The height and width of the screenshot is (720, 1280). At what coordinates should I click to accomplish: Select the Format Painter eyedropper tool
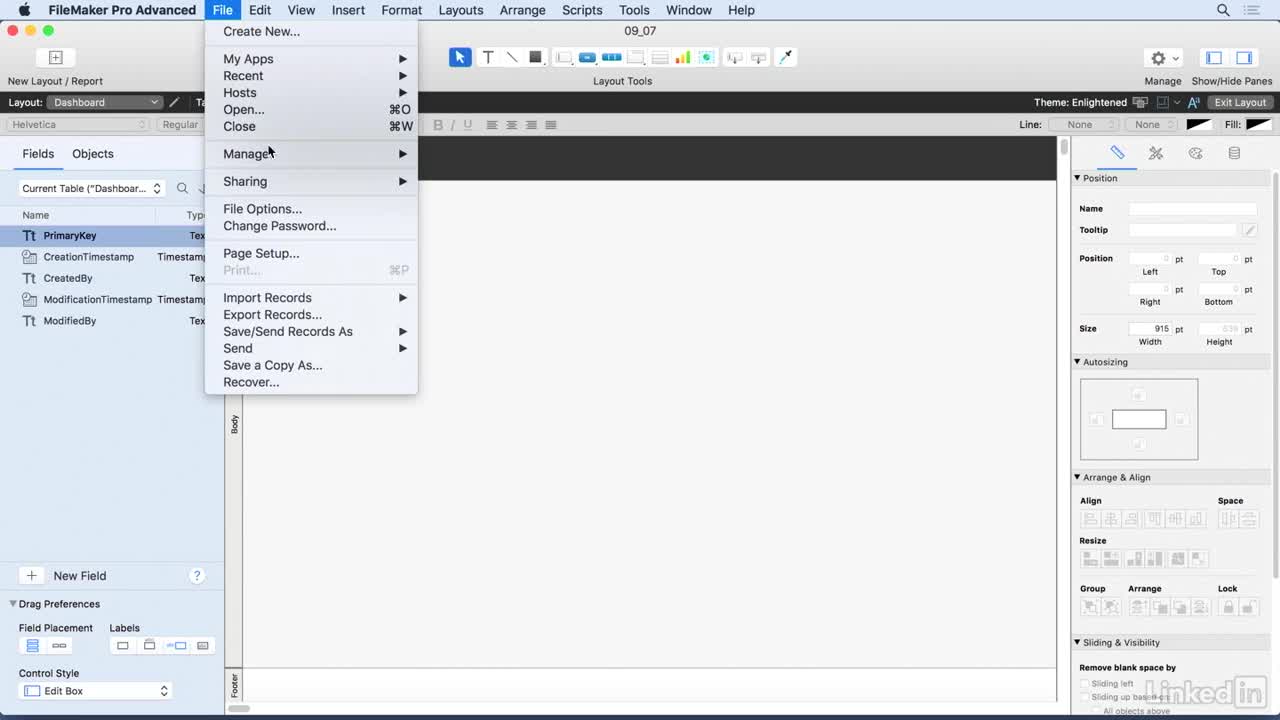(x=786, y=57)
